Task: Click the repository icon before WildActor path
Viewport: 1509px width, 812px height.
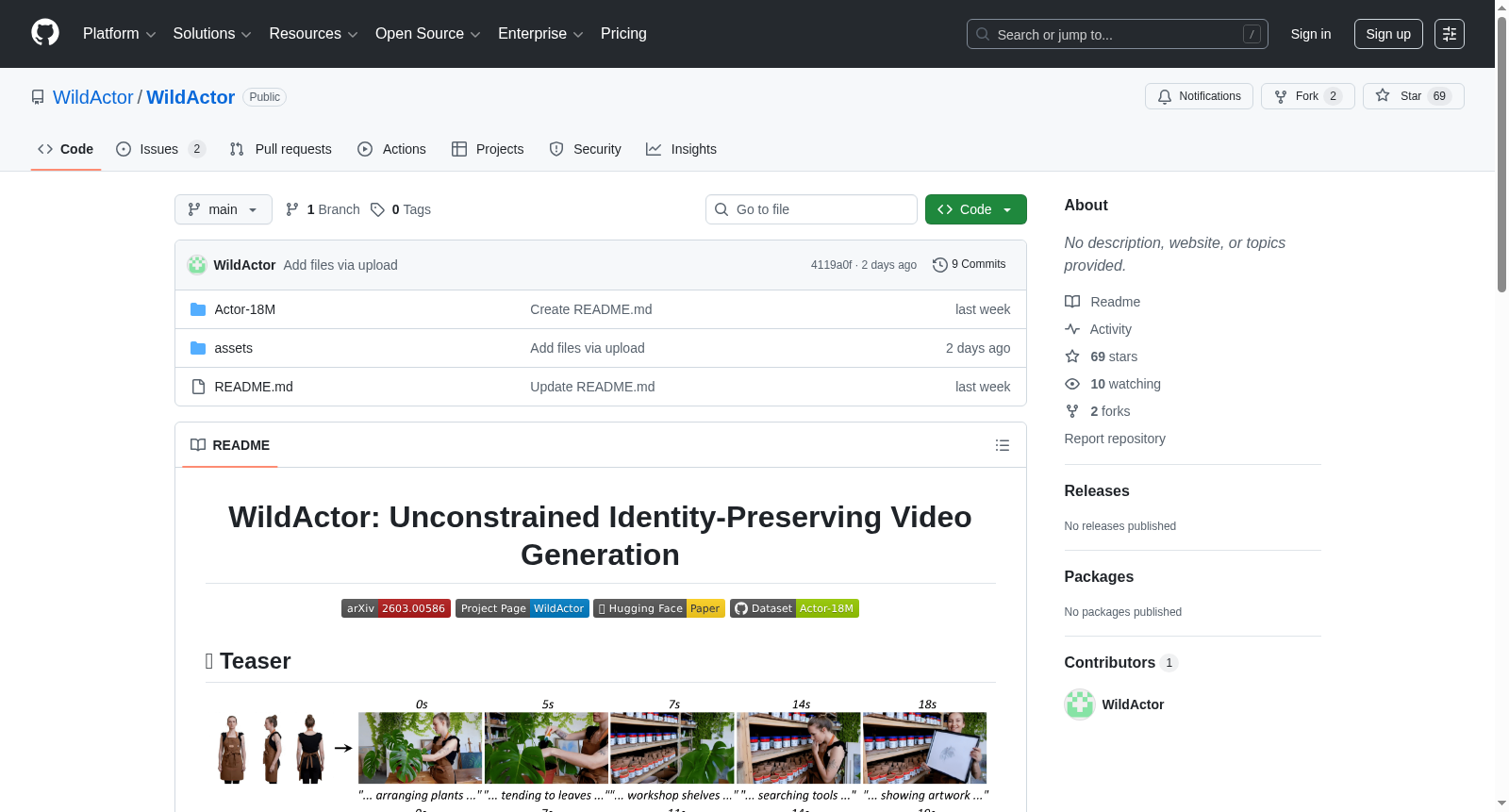Action: pyautogui.click(x=38, y=97)
